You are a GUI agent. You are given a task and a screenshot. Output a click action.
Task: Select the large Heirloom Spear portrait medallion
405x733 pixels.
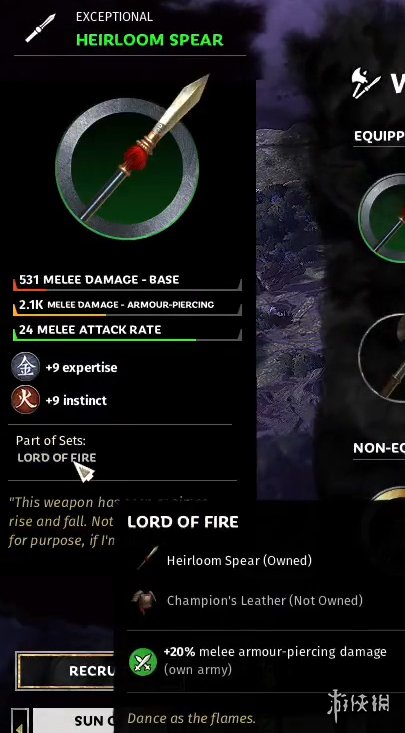[127, 168]
